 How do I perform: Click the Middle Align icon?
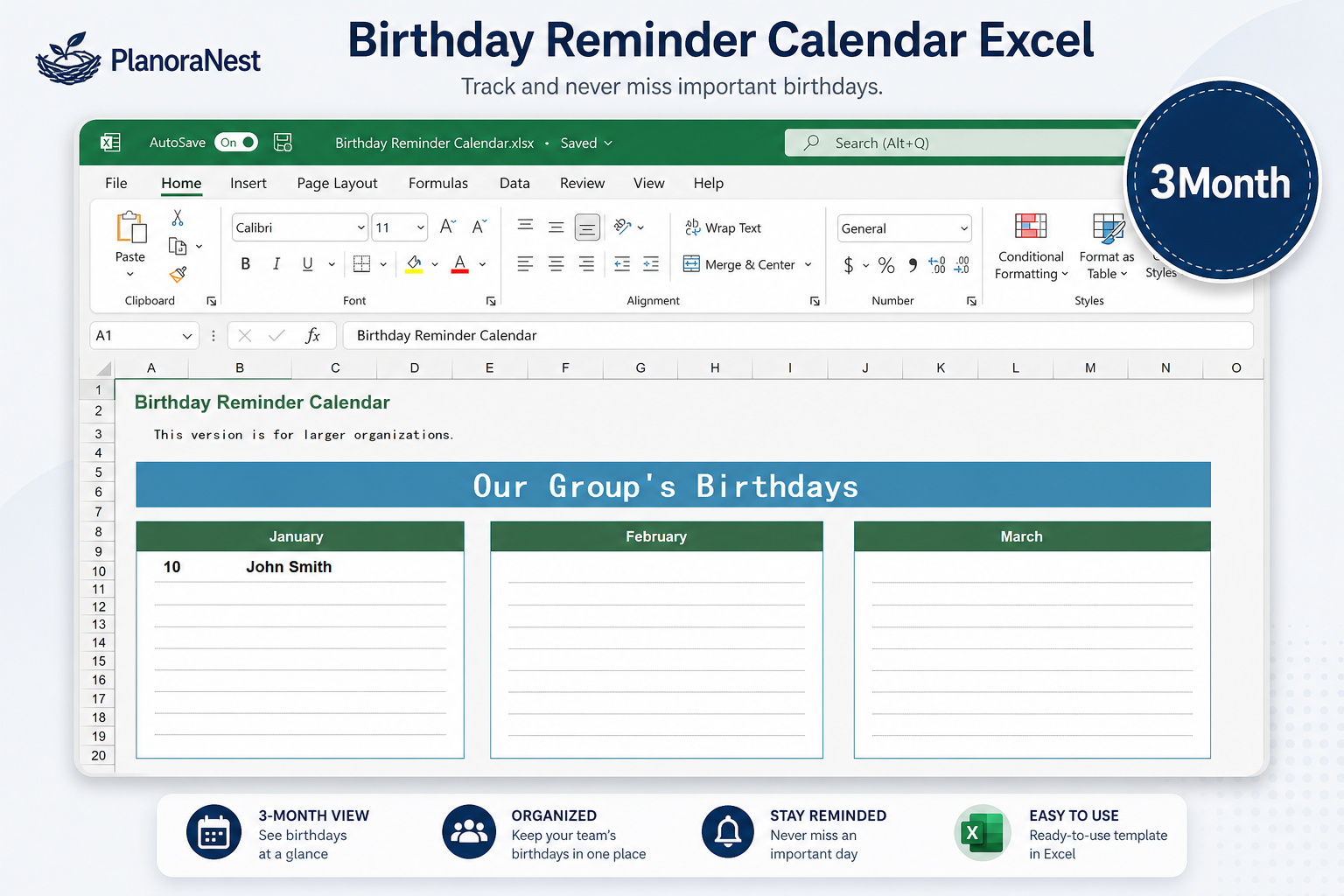pos(556,227)
